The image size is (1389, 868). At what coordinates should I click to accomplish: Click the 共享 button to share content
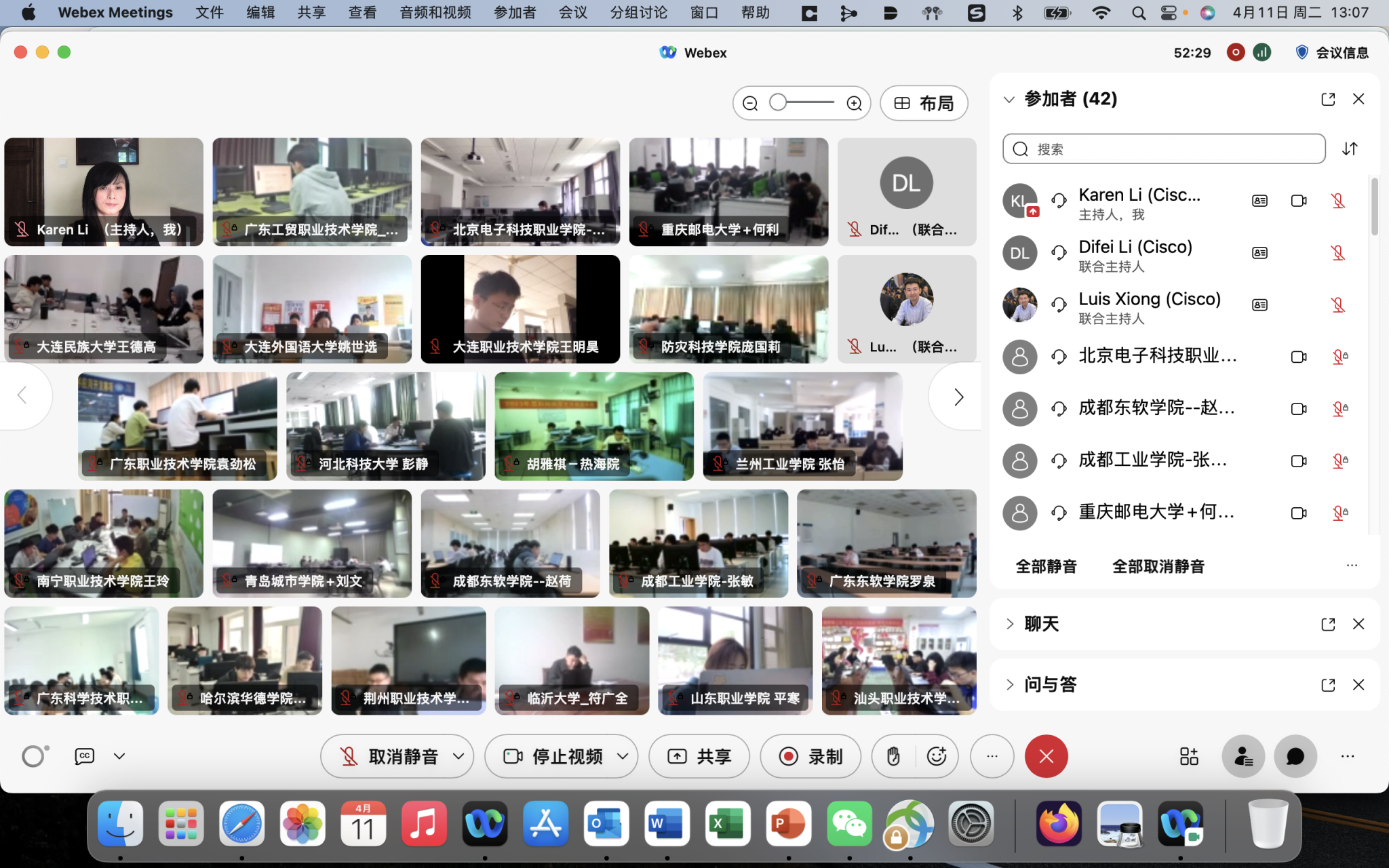[698, 755]
